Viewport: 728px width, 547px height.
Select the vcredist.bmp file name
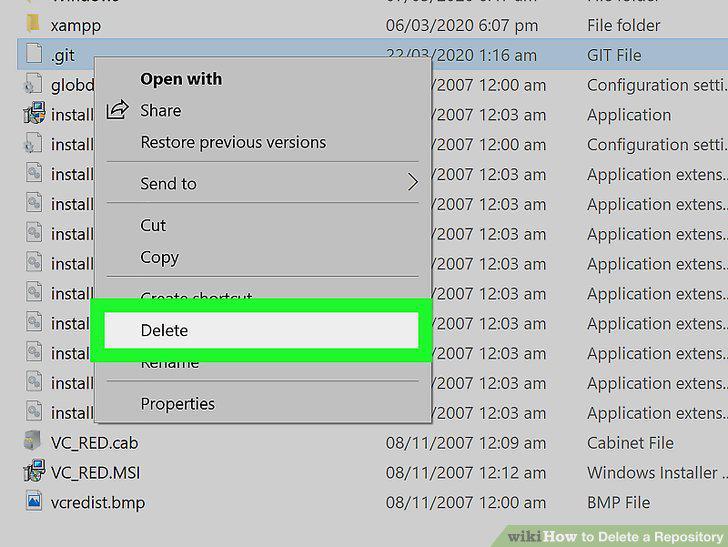pyautogui.click(x=98, y=503)
